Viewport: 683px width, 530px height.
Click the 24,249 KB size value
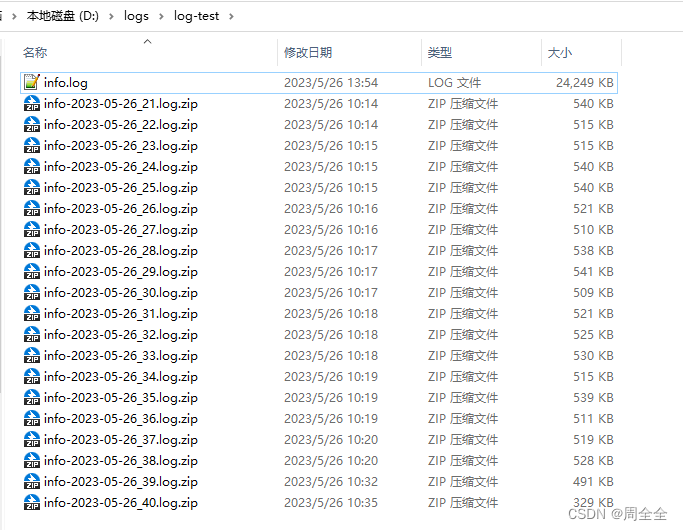585,82
